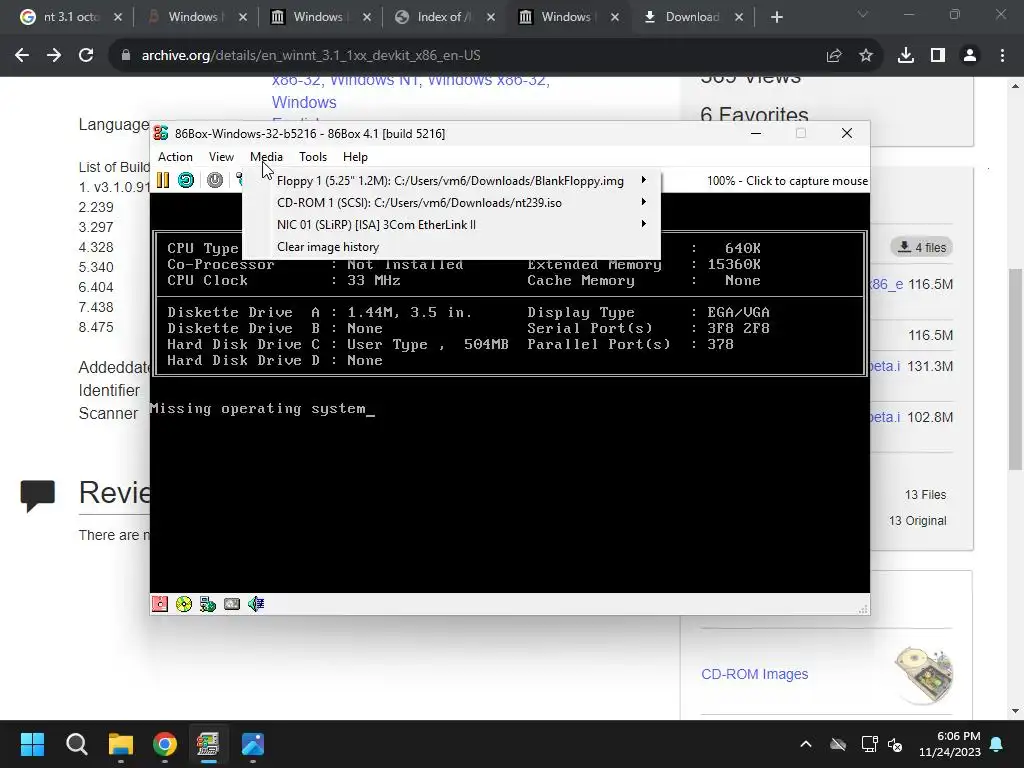Open the Tools menu in 86Box
The height and width of the screenshot is (768, 1024).
coord(313,157)
